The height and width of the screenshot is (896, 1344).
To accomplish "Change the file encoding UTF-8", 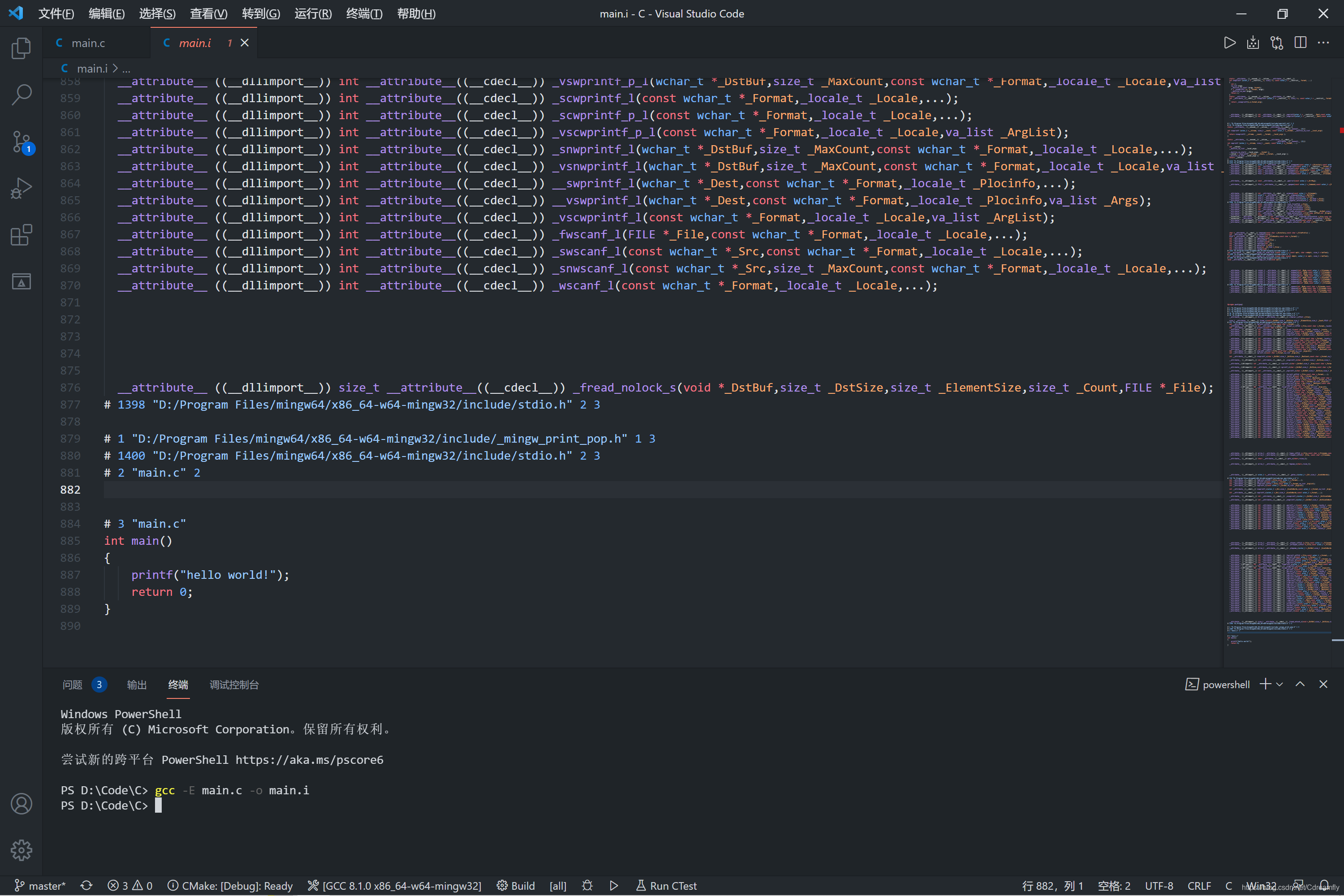I will click(1159, 885).
